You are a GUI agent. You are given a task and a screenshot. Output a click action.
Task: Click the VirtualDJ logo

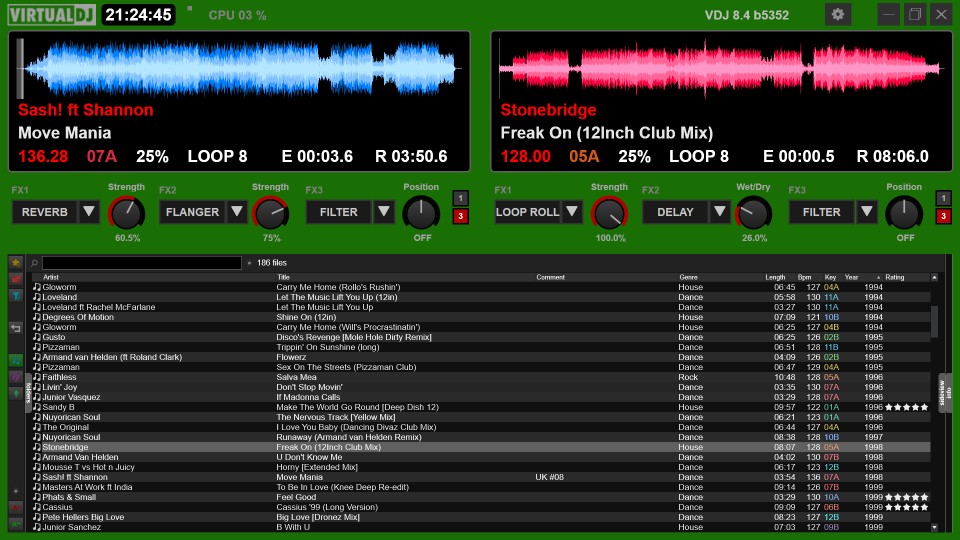point(48,15)
